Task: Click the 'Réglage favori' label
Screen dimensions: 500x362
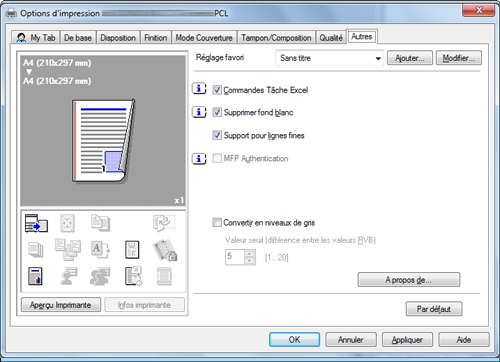Action: pos(220,57)
